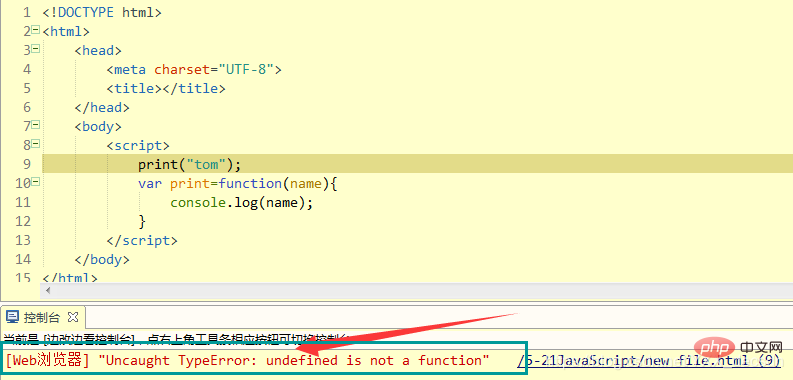793x380 pixels.
Task: Click the horizontal scrollbar track of editor
Action: click(420, 291)
